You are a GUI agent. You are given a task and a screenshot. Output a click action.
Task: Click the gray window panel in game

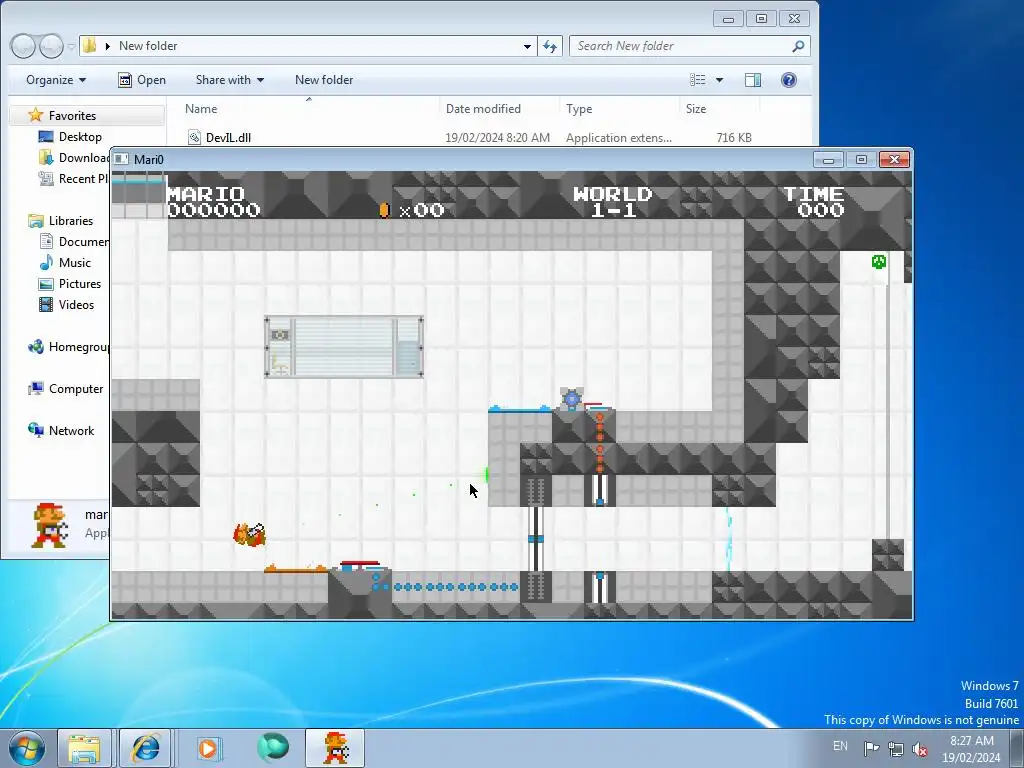pos(344,347)
